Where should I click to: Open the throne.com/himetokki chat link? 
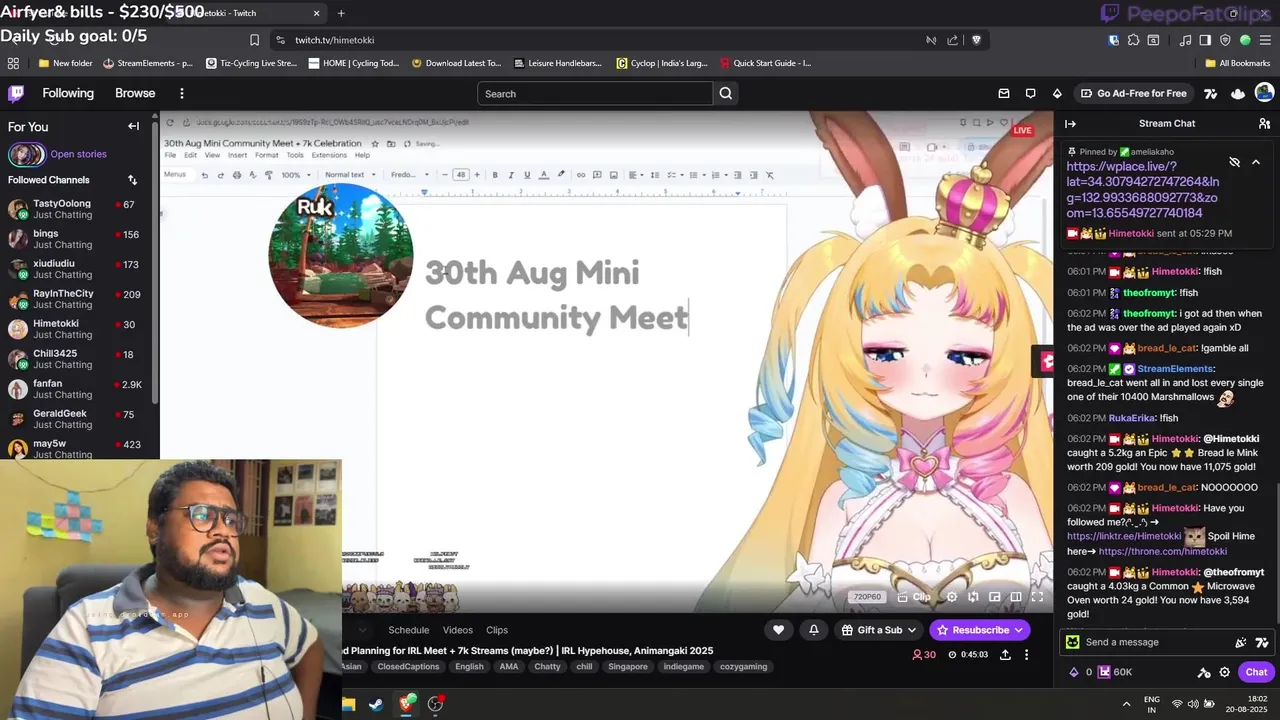click(x=1162, y=551)
